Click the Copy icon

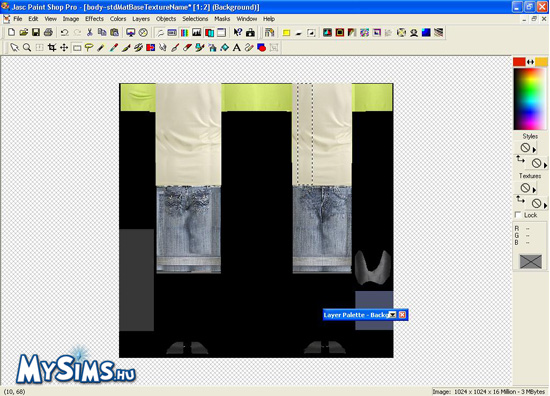pyautogui.click(x=102, y=33)
